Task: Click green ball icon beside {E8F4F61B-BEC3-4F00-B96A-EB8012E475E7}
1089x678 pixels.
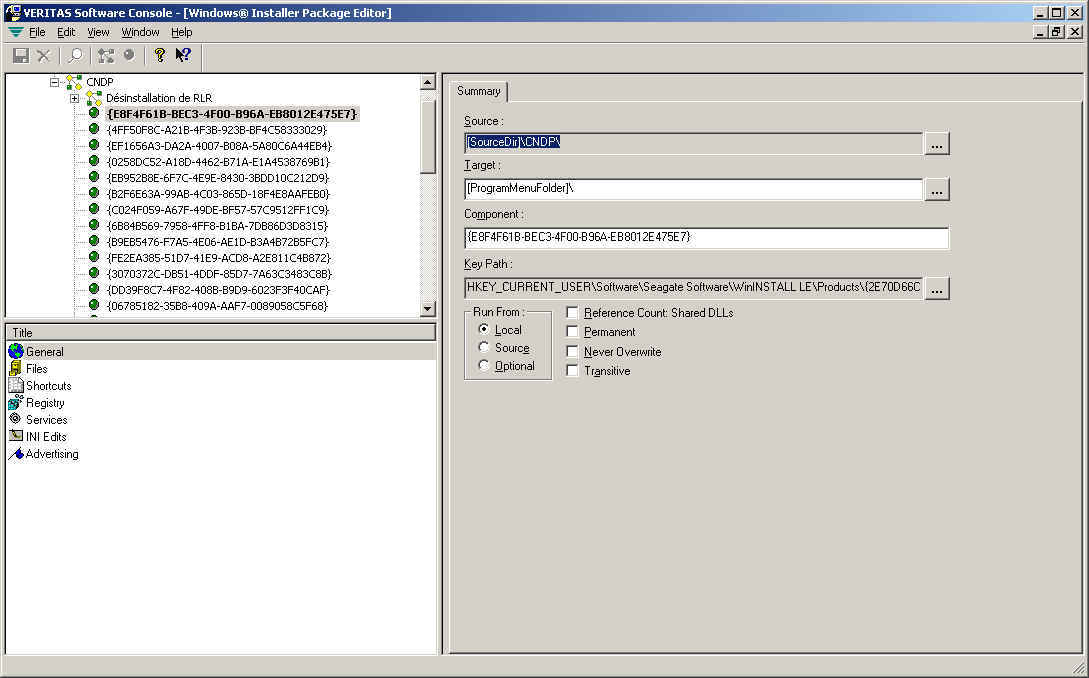Action: [x=94, y=113]
